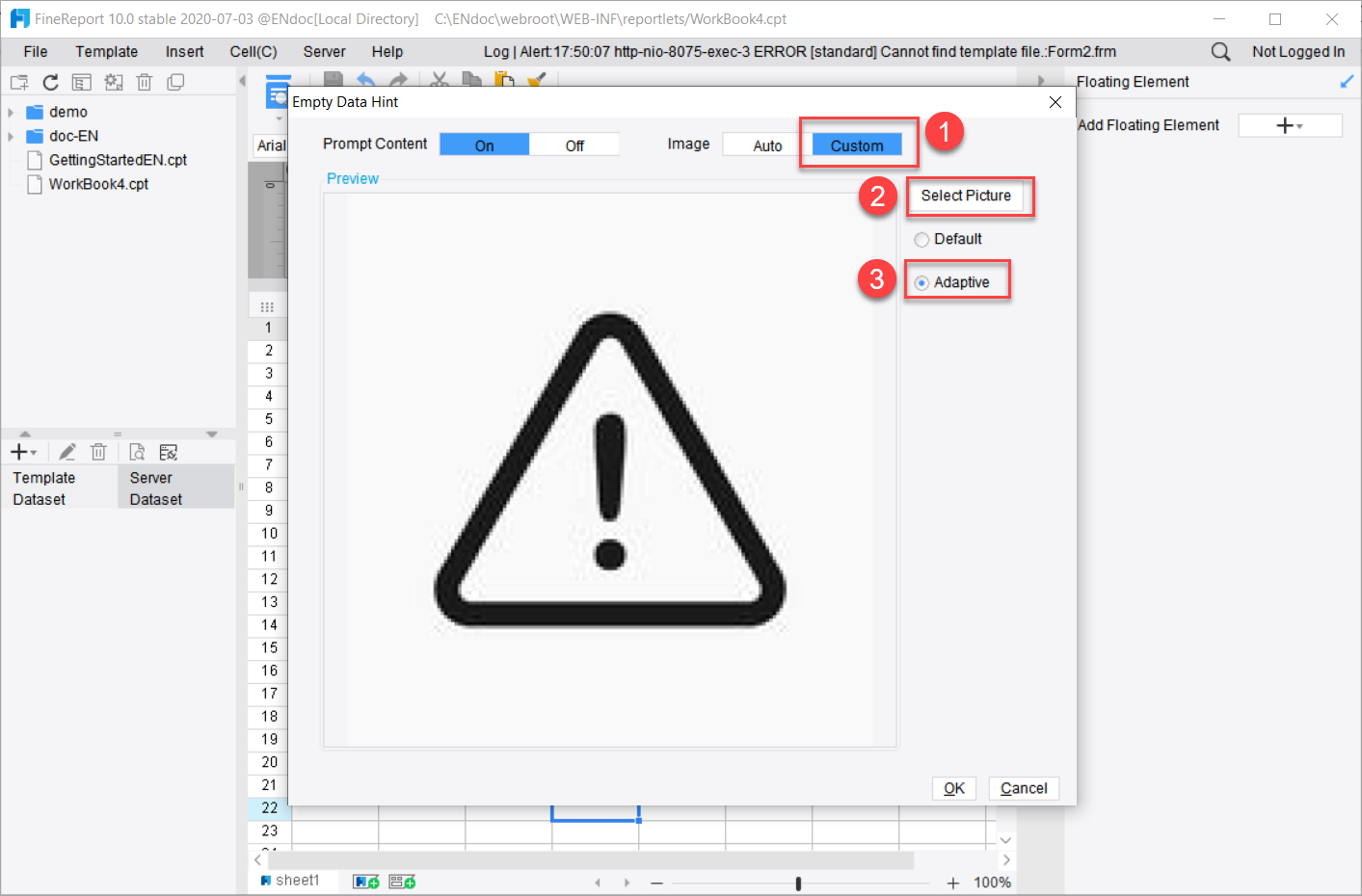Screen dimensions: 1362x896
Task: Click the horizontal scrollbar of the sheet
Action: pyautogui.click(x=591, y=859)
